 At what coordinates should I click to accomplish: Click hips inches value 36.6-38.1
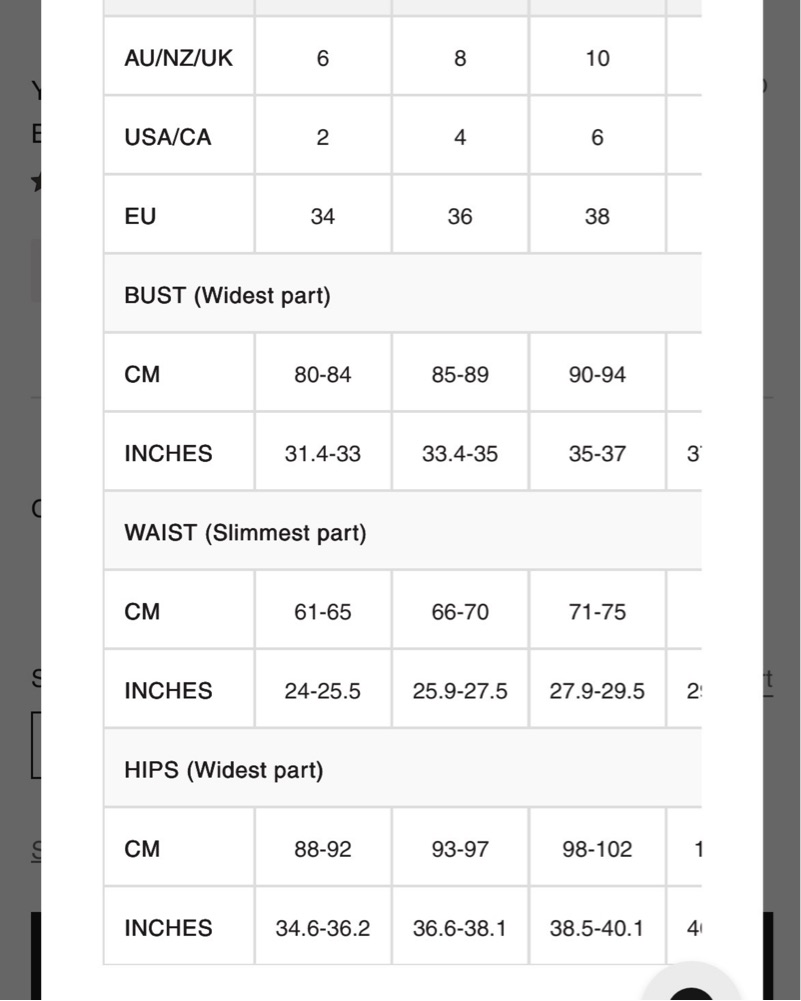[460, 928]
